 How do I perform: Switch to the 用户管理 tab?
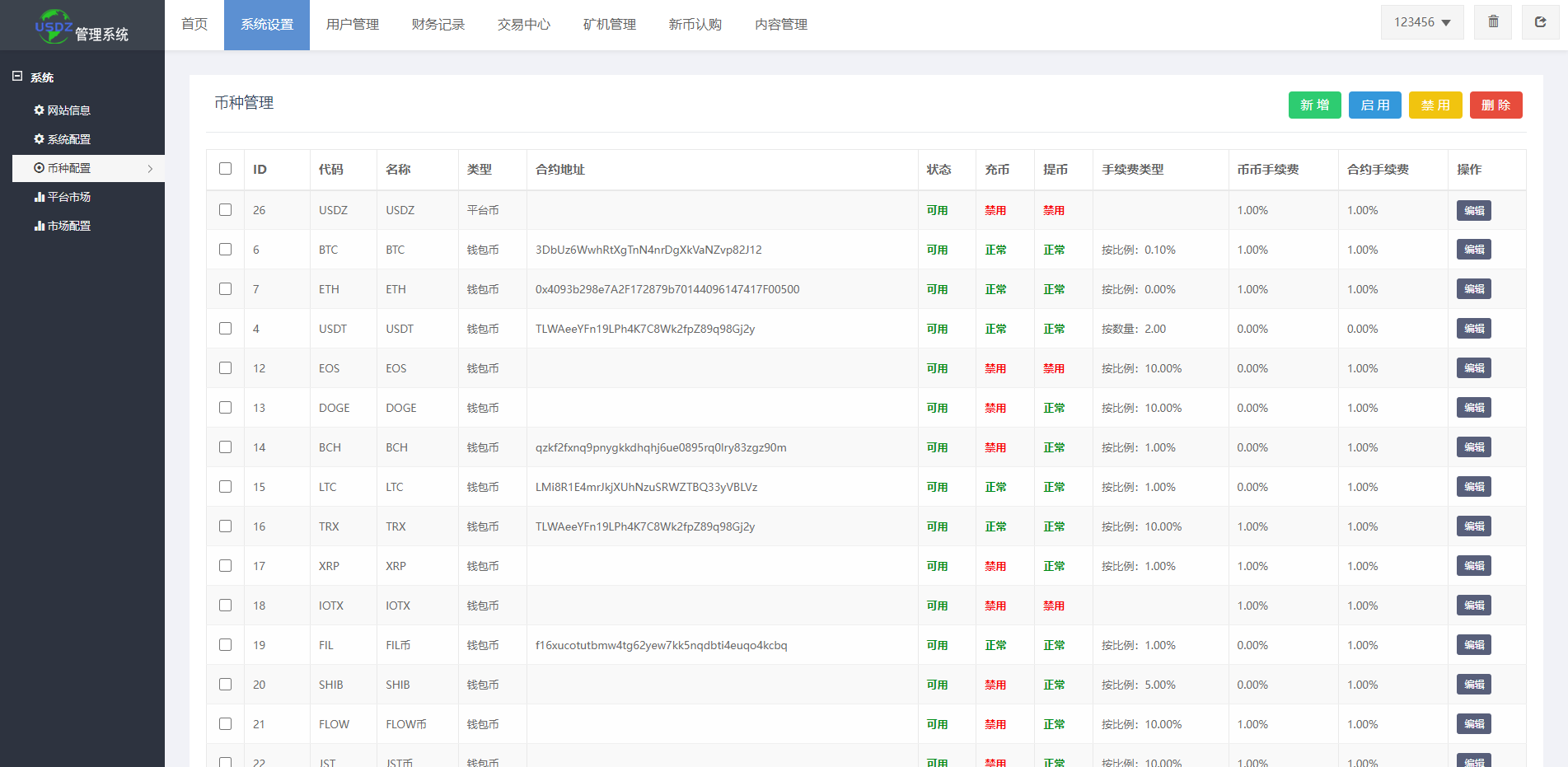click(x=353, y=25)
